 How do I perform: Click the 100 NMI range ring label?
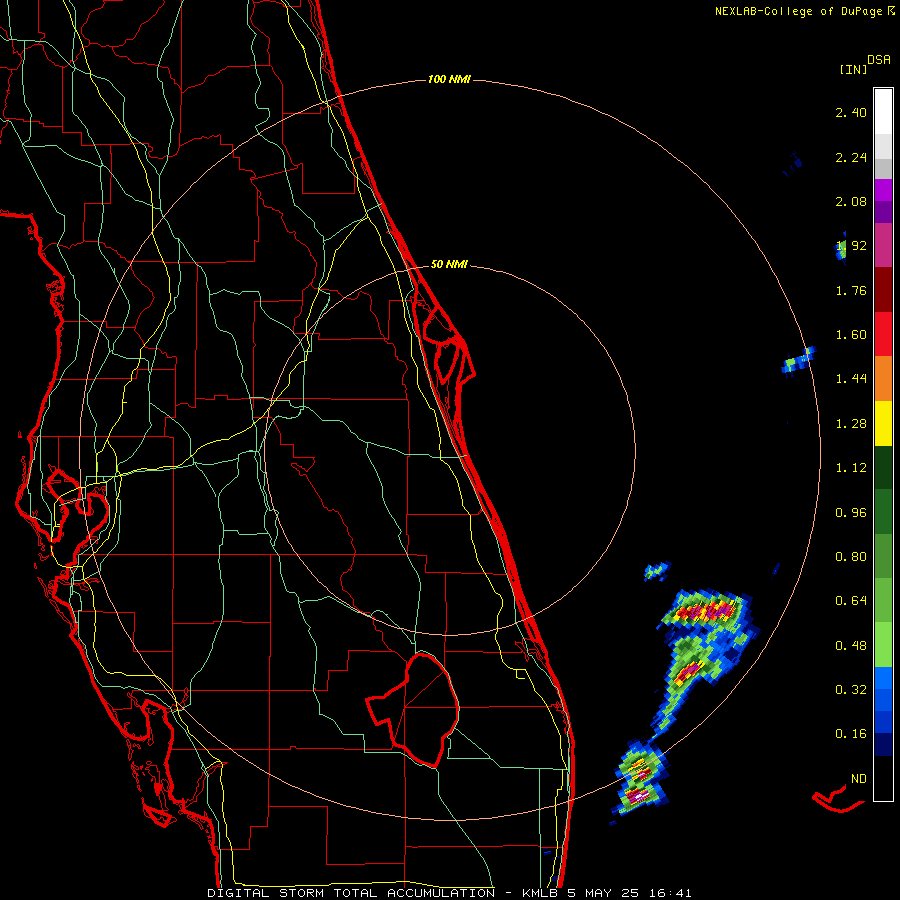pyautogui.click(x=449, y=79)
